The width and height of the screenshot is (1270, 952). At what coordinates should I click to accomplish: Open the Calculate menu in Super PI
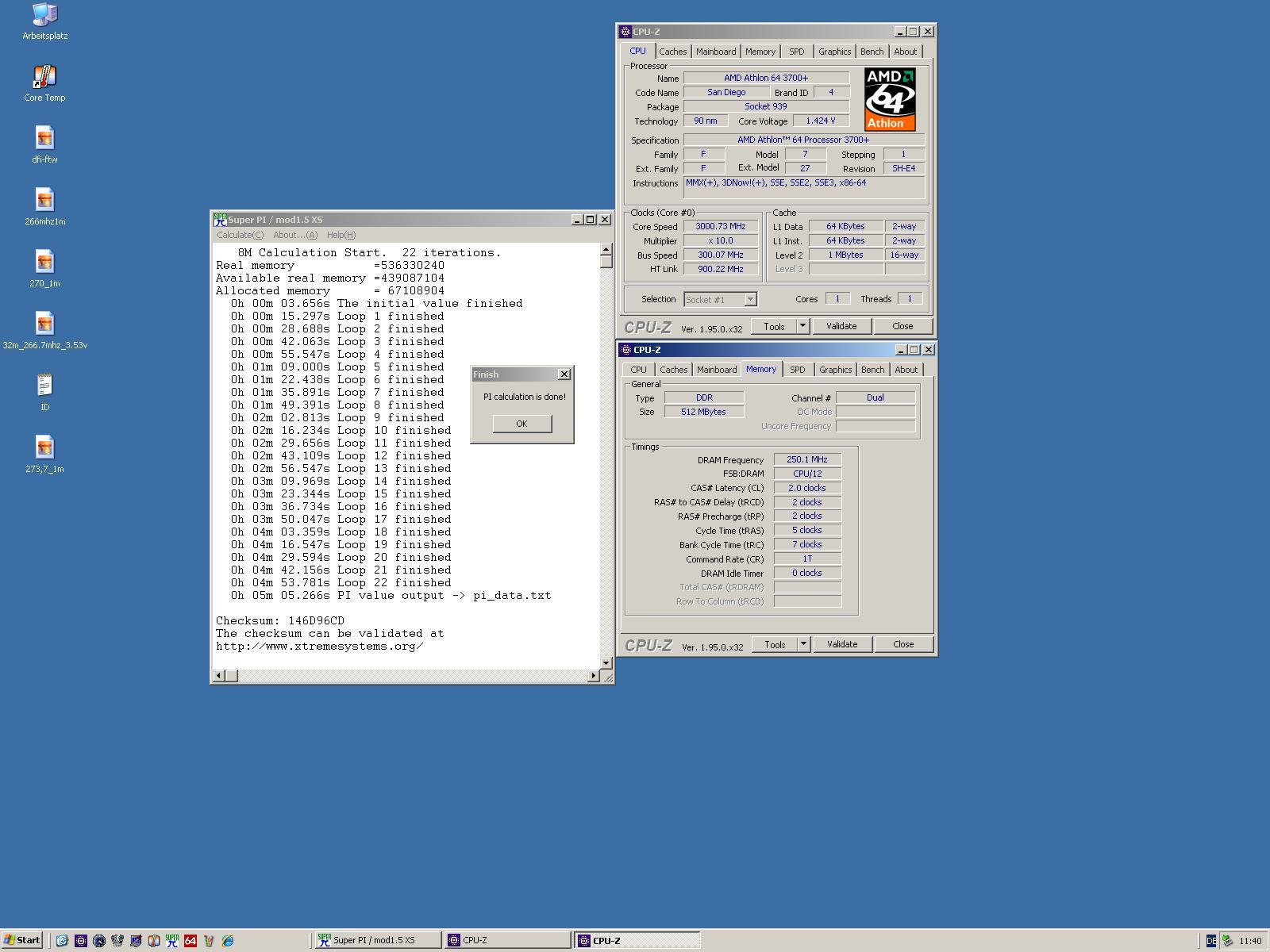tap(240, 235)
